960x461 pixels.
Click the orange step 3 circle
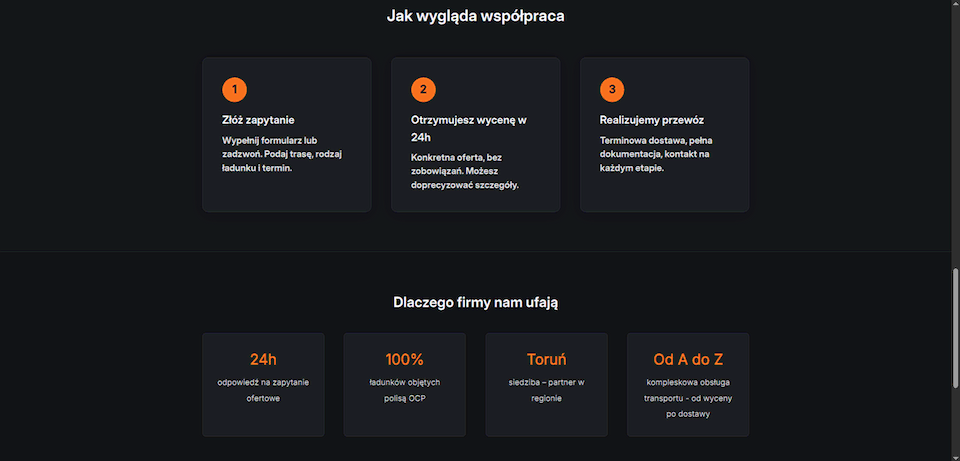[x=612, y=90]
